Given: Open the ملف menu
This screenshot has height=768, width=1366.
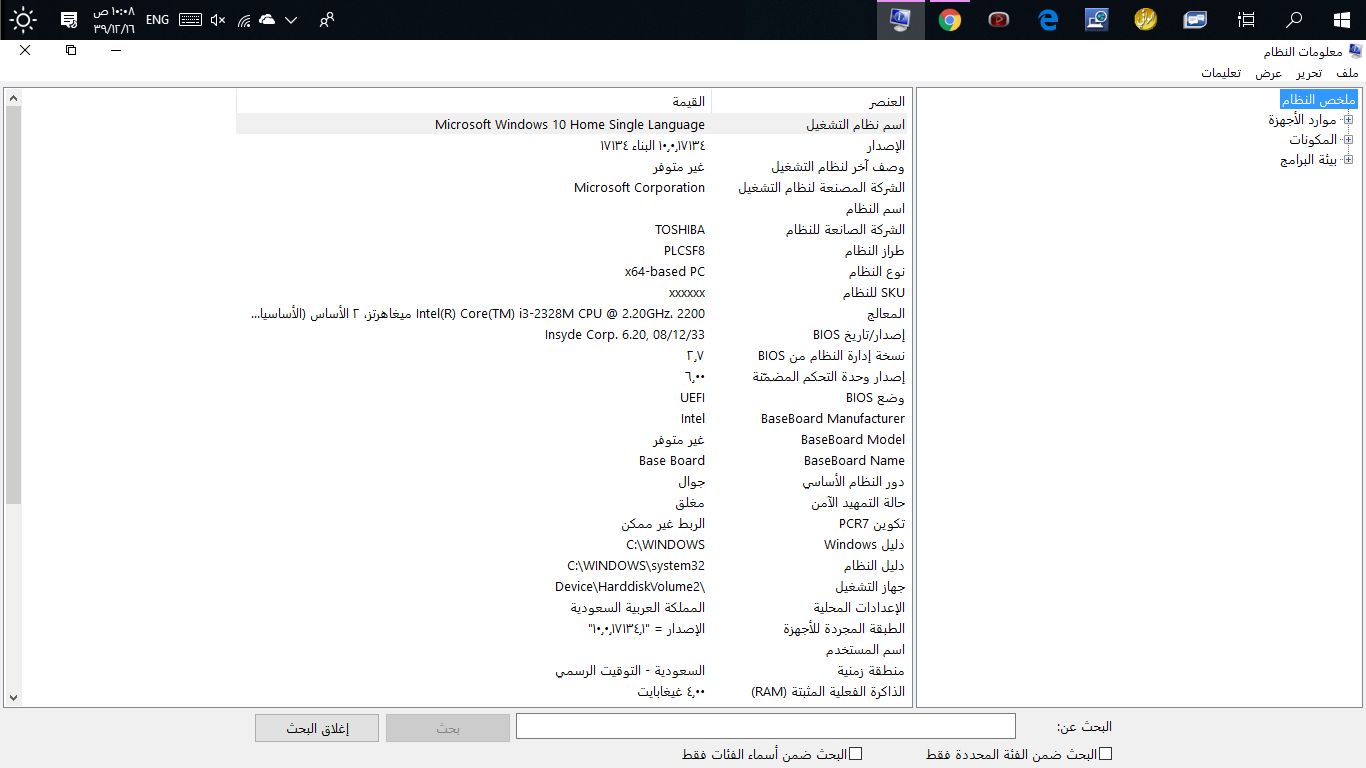Looking at the screenshot, I should [x=1347, y=73].
